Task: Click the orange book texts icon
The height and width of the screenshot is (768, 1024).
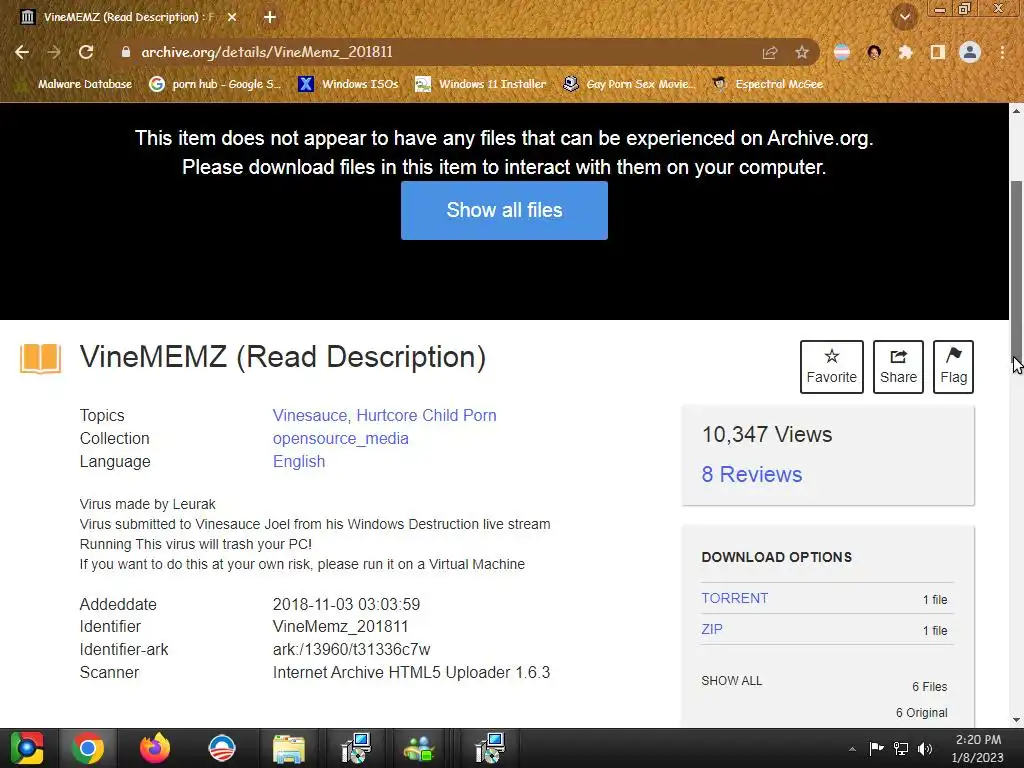Action: [x=40, y=358]
